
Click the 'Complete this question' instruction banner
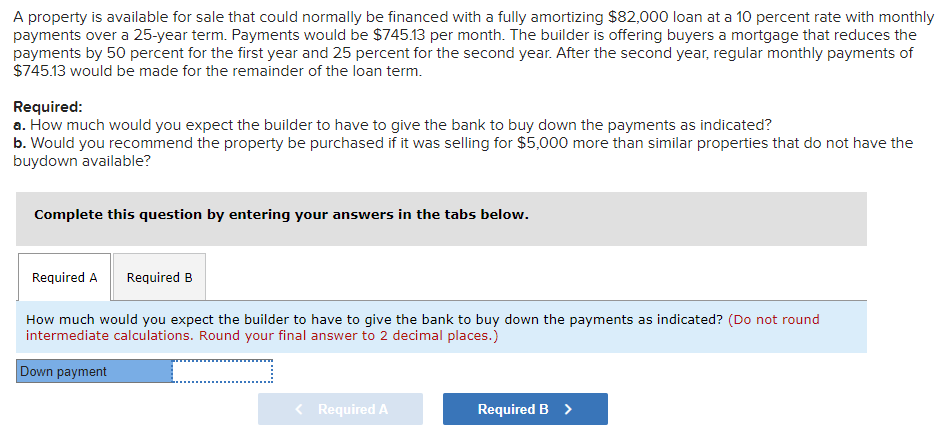point(441,219)
